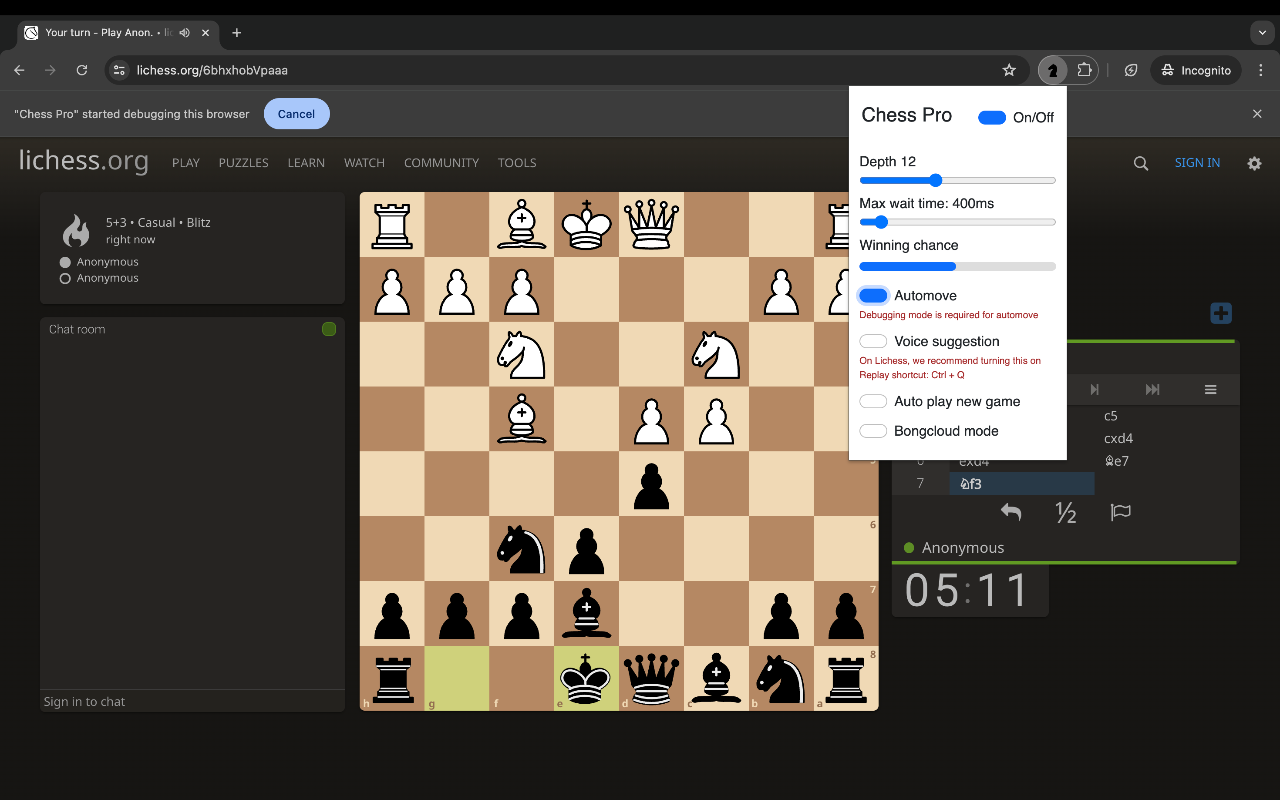Screen dimensions: 1280x800
Task: Open the TOOLS menu
Action: (517, 162)
